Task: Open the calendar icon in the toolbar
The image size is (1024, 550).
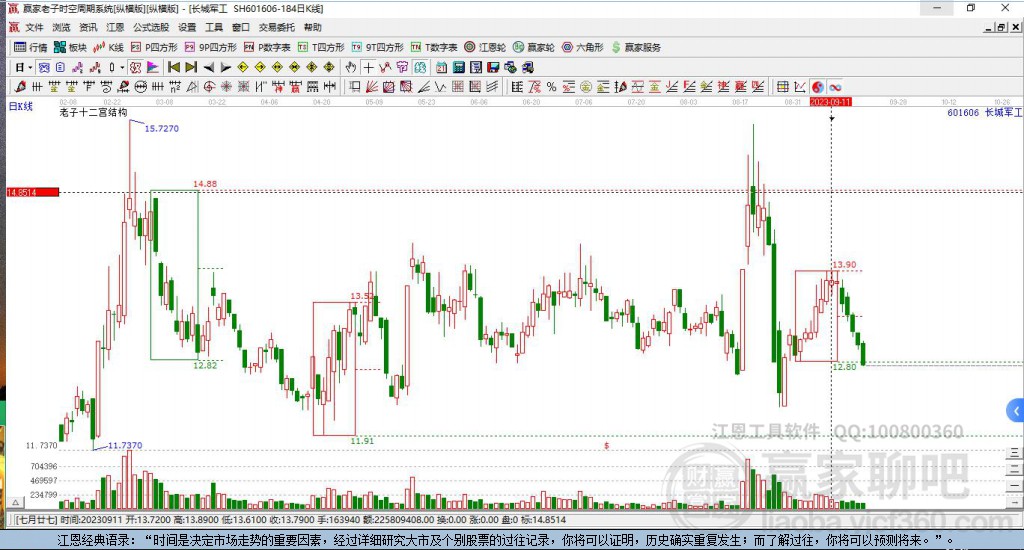Action: click(441, 67)
